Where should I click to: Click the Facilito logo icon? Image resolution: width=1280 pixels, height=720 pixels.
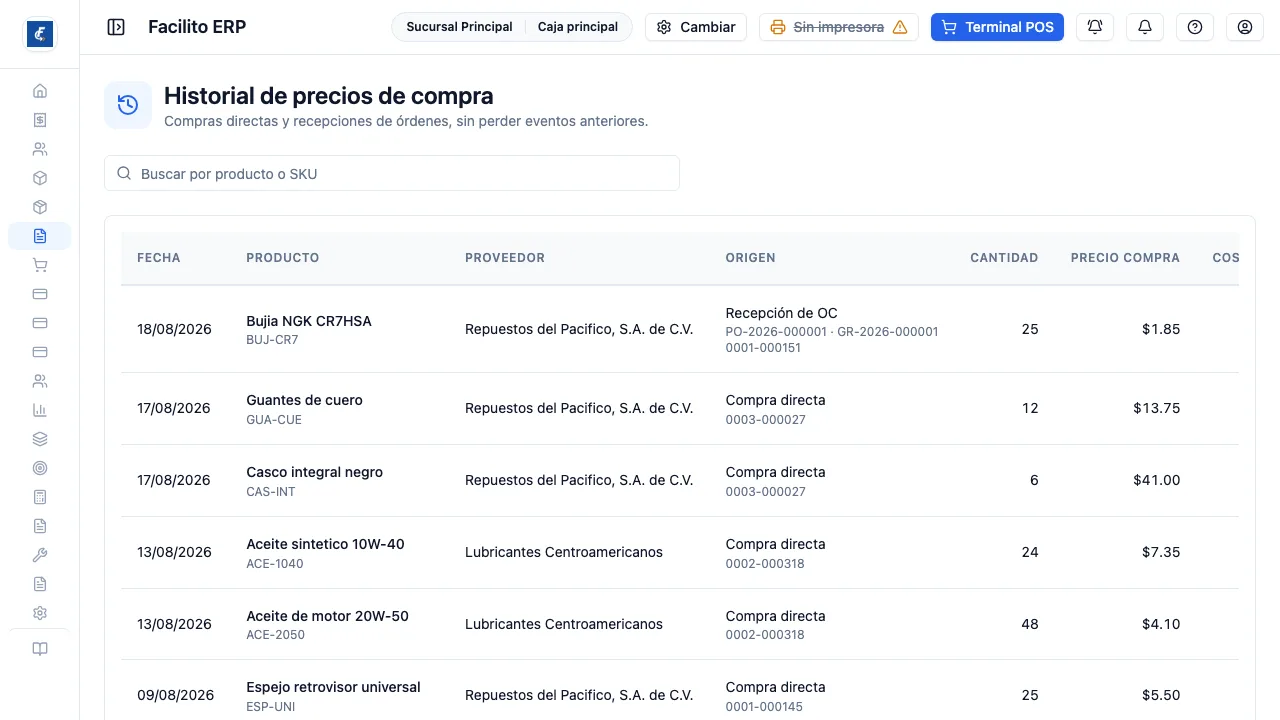[x=40, y=34]
